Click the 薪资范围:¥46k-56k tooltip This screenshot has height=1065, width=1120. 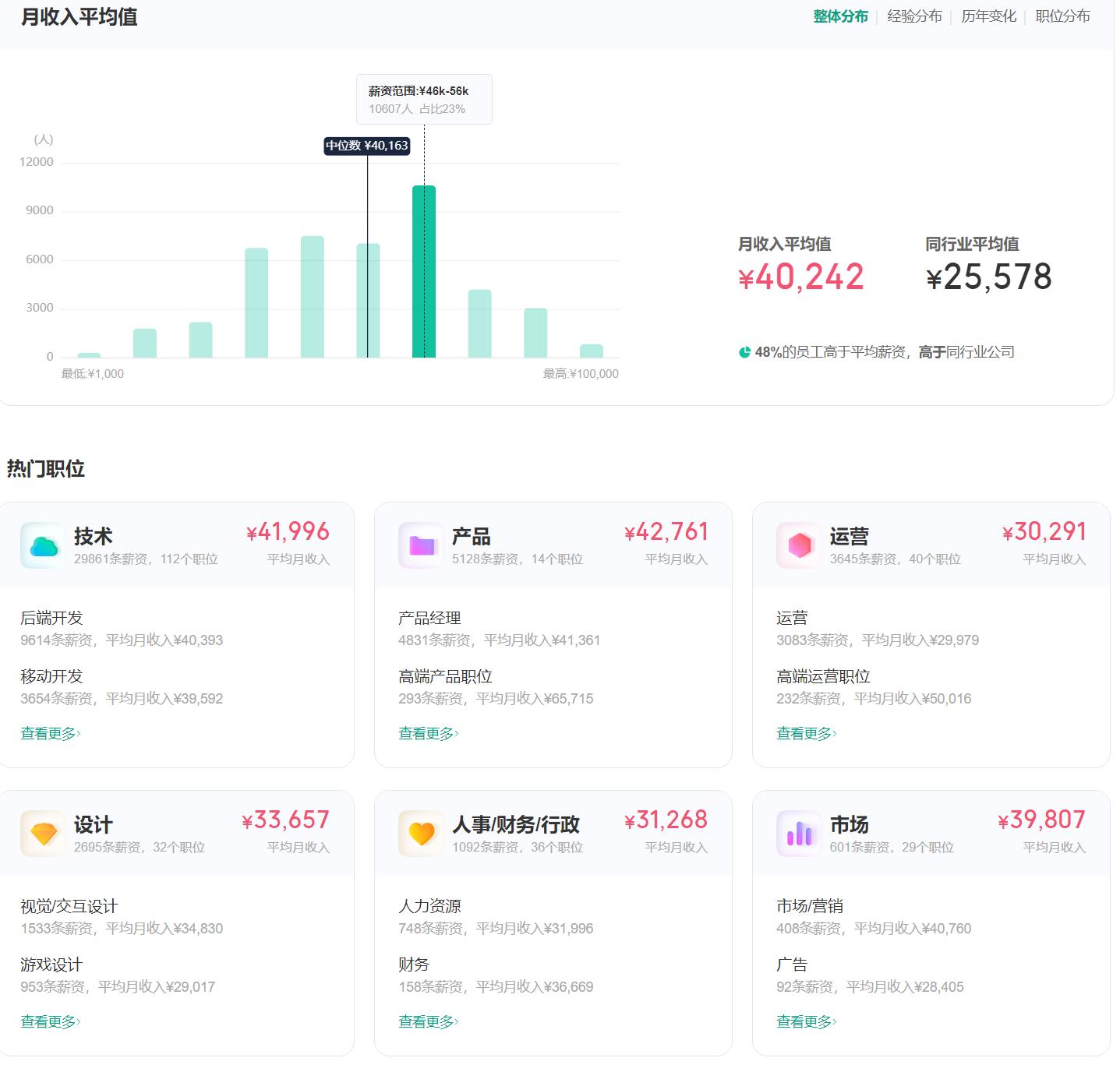click(424, 98)
